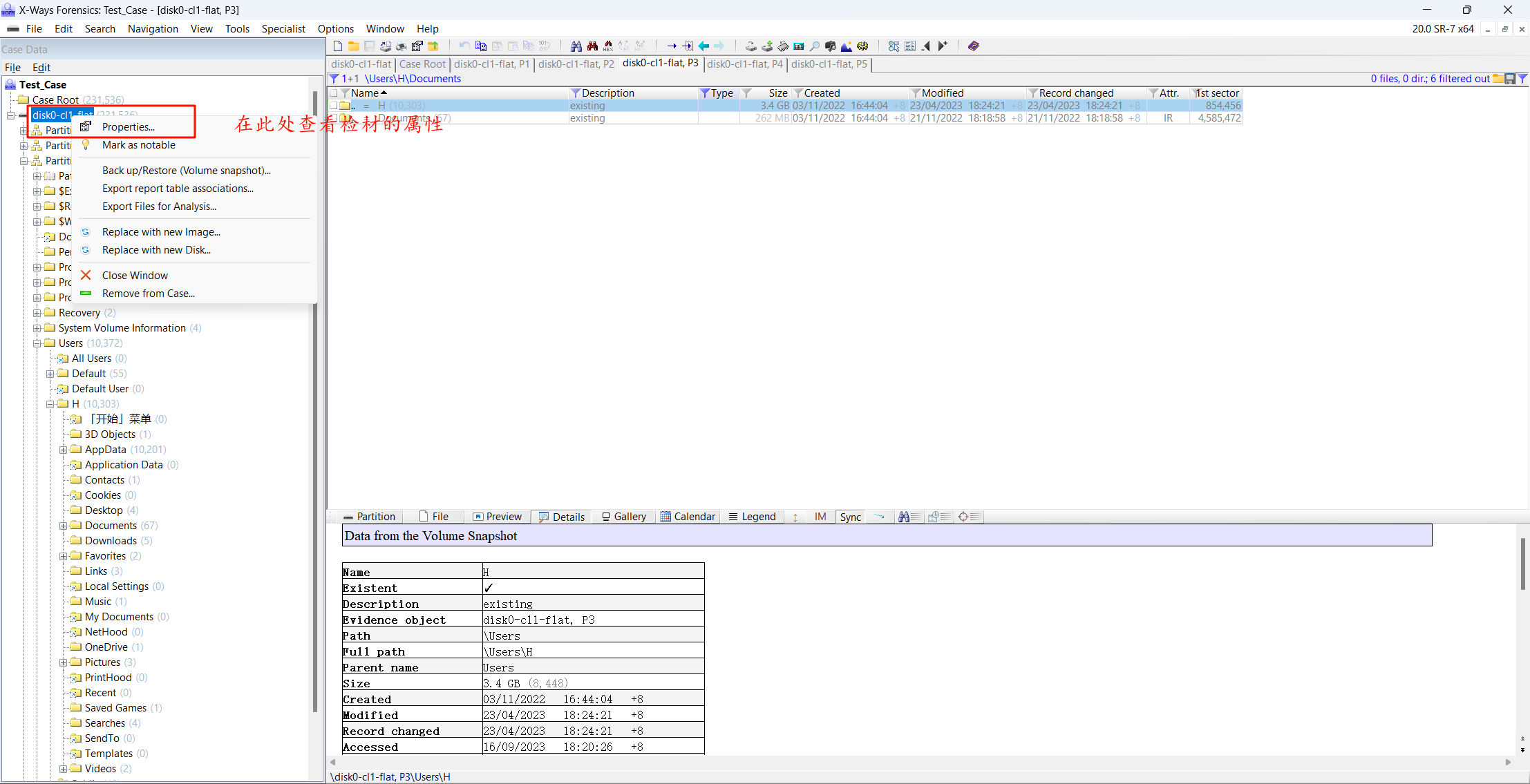Screen dimensions: 1530x784
Task: Switch to the disk0-cl1-flat, P4 tab
Action: pos(744,64)
